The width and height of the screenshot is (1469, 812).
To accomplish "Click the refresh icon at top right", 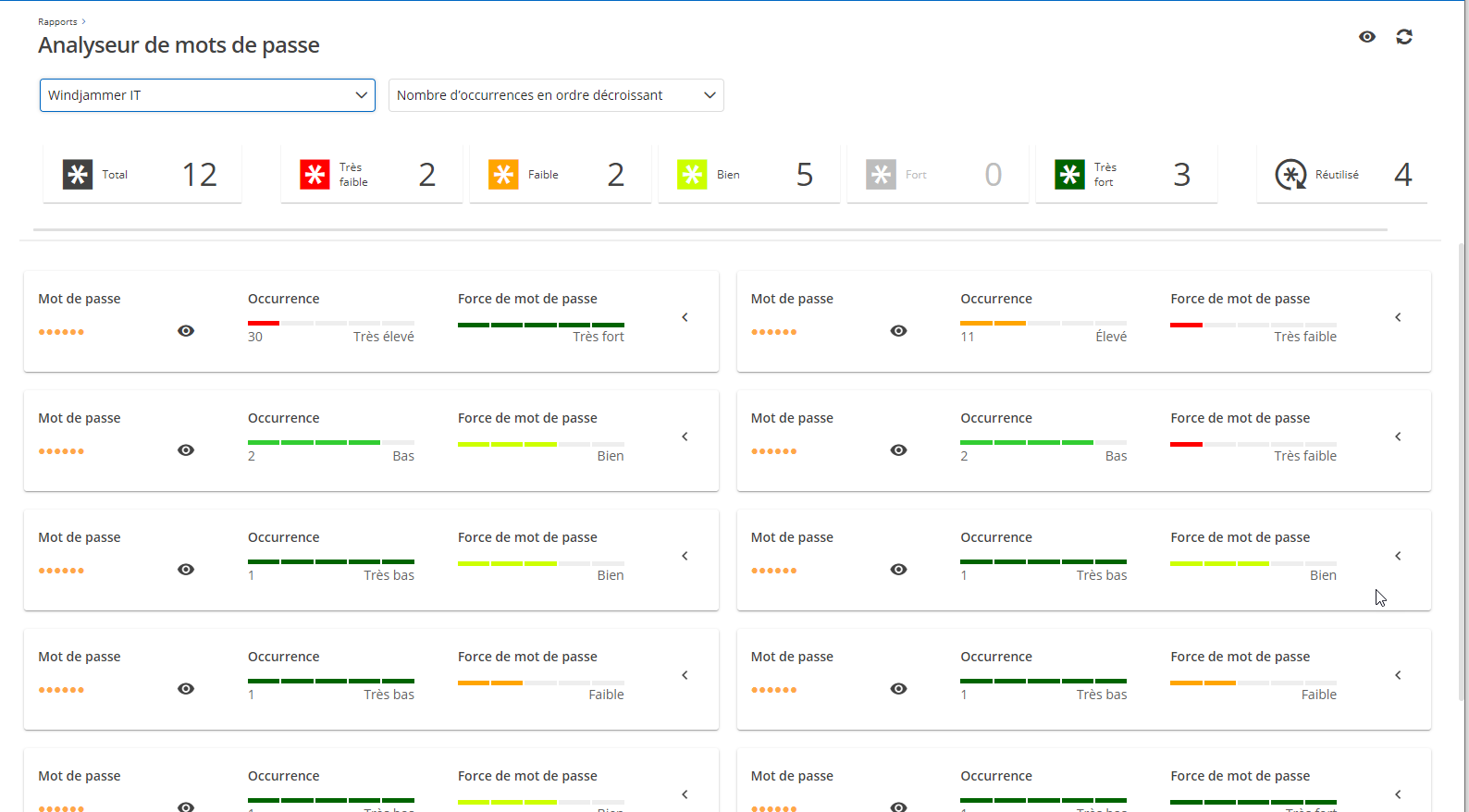I will [1404, 37].
